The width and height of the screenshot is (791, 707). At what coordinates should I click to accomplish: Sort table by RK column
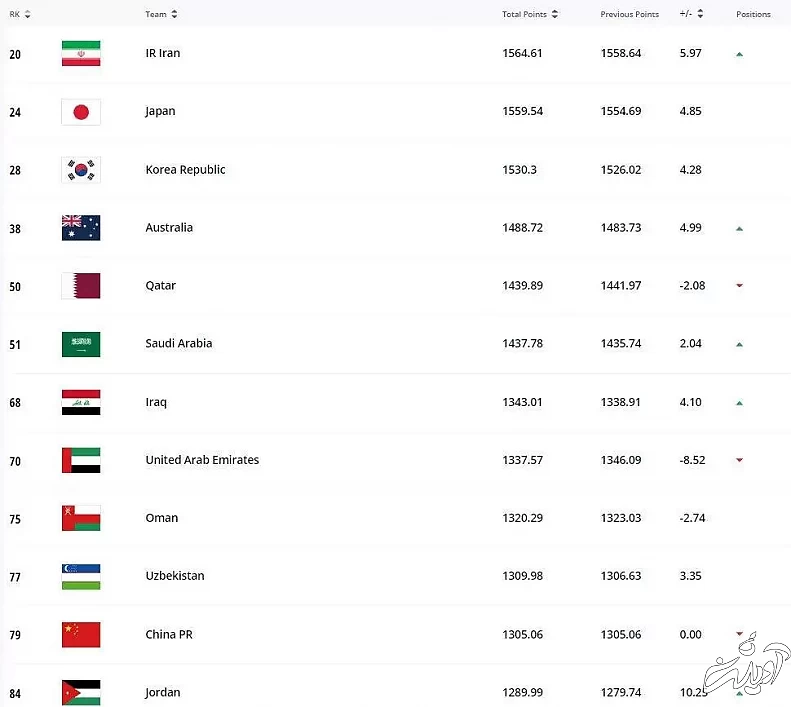point(20,14)
